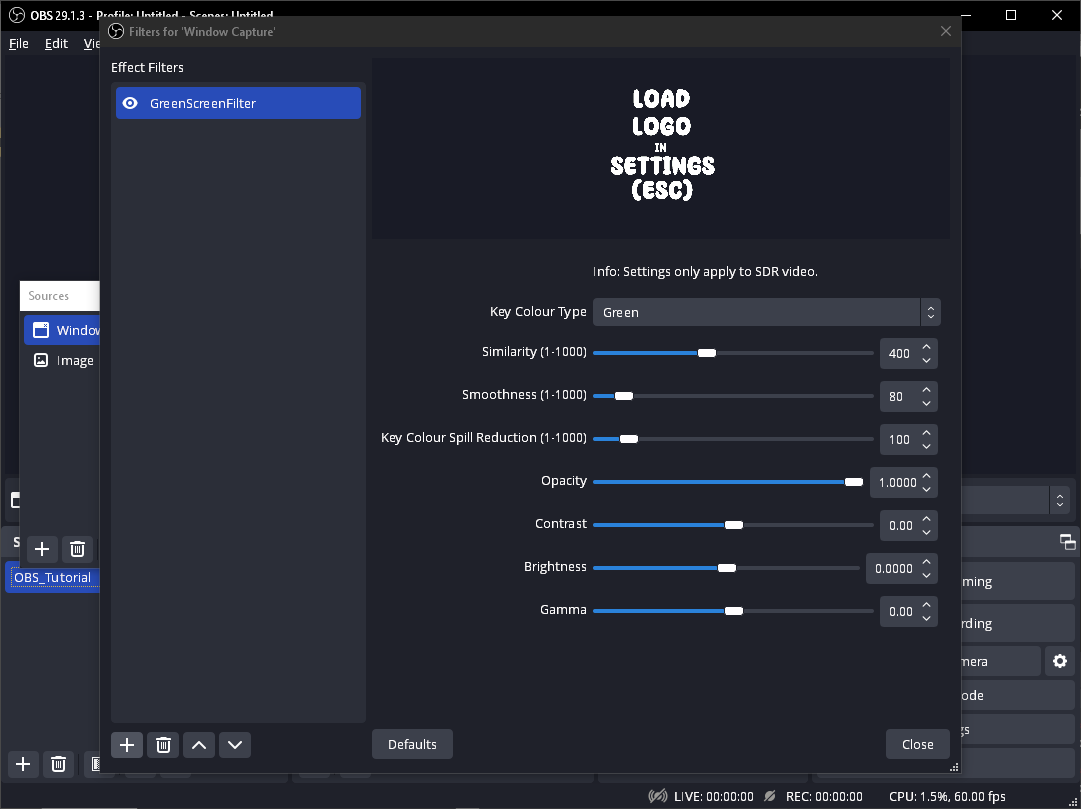Move GreenScreenFilter up with arrow icon
This screenshot has width=1081, height=809.
coord(199,745)
